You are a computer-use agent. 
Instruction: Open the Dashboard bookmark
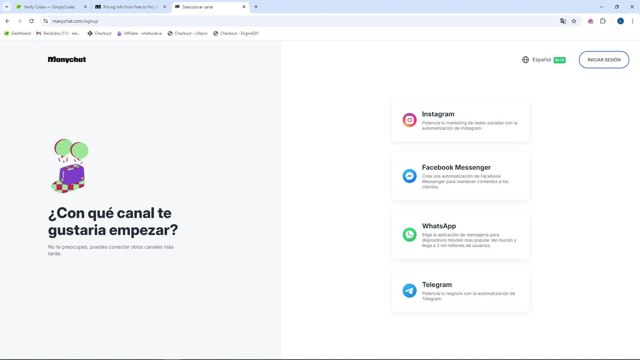pyautogui.click(x=18, y=33)
